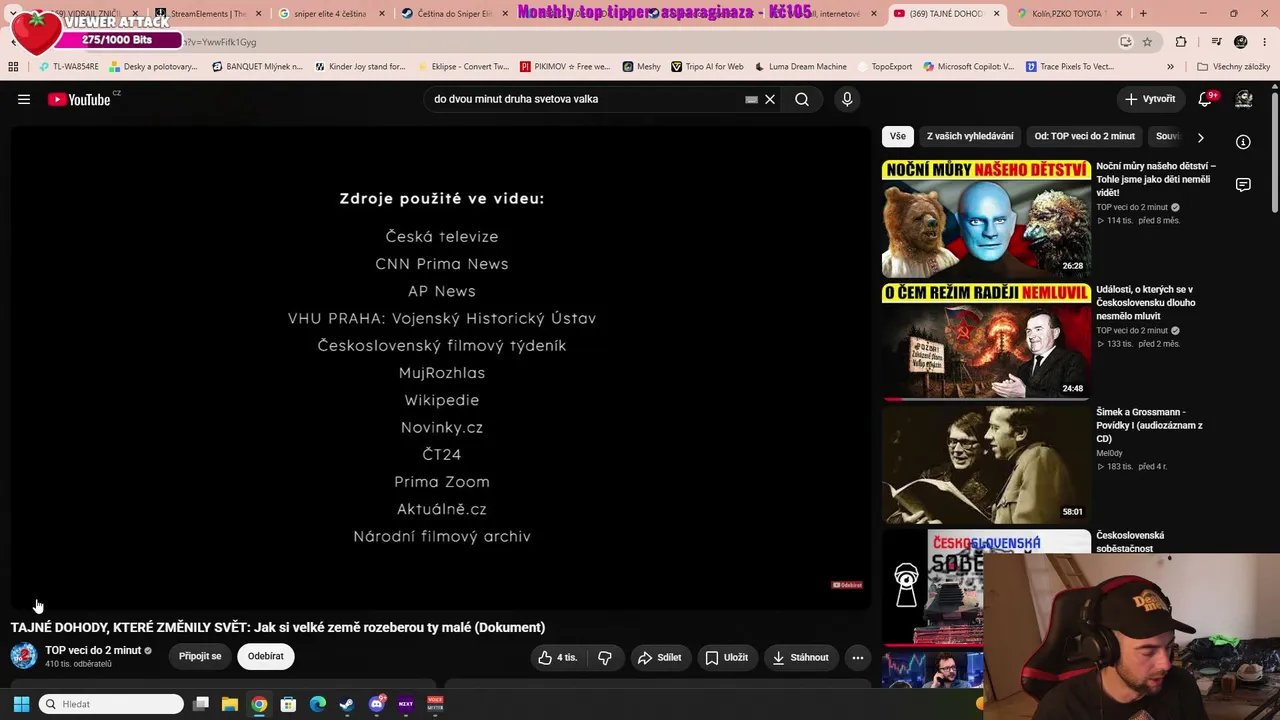Open the three-dot more actions menu
Image resolution: width=1280 pixels, height=720 pixels.
[858, 657]
